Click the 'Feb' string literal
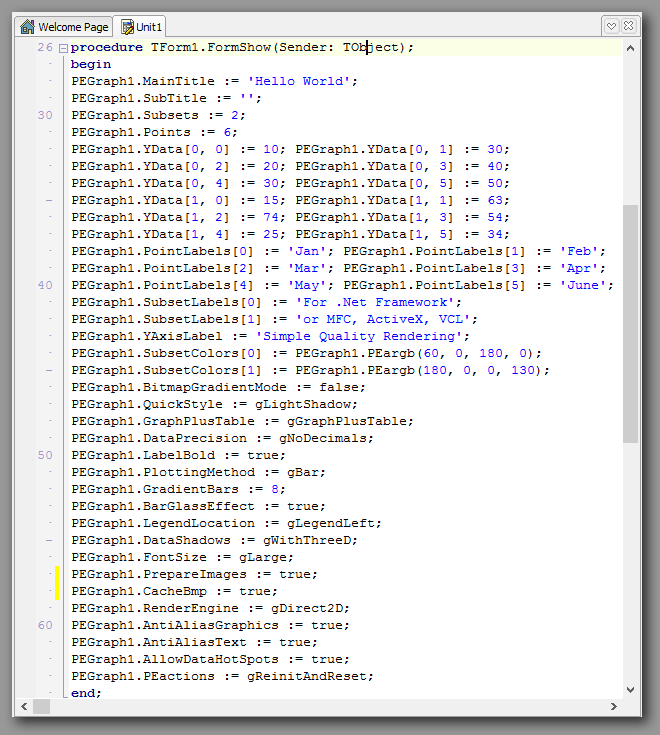660x735 pixels. (x=579, y=251)
